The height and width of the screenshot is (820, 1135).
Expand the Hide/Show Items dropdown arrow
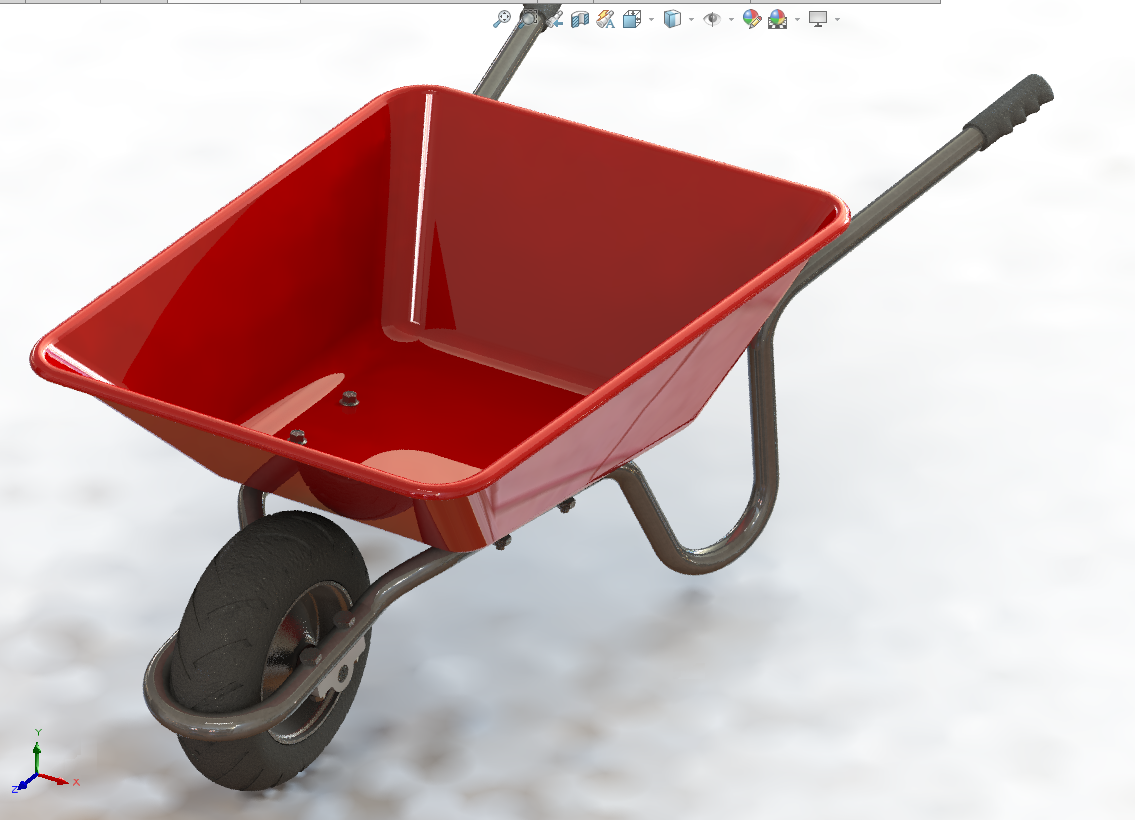[731, 20]
